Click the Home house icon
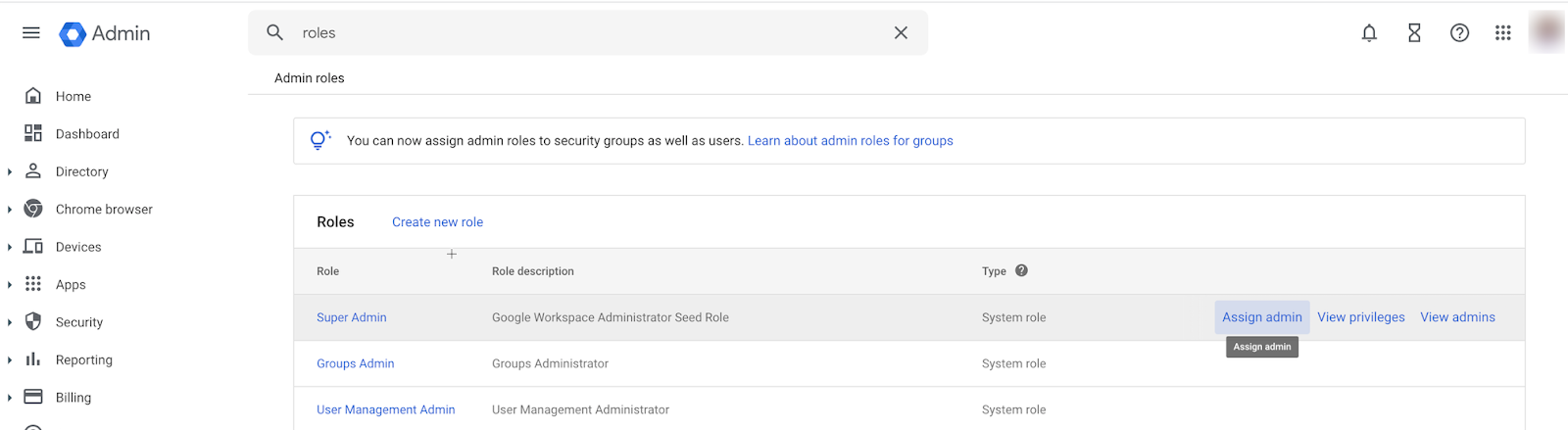The width and height of the screenshot is (1568, 430). (33, 96)
